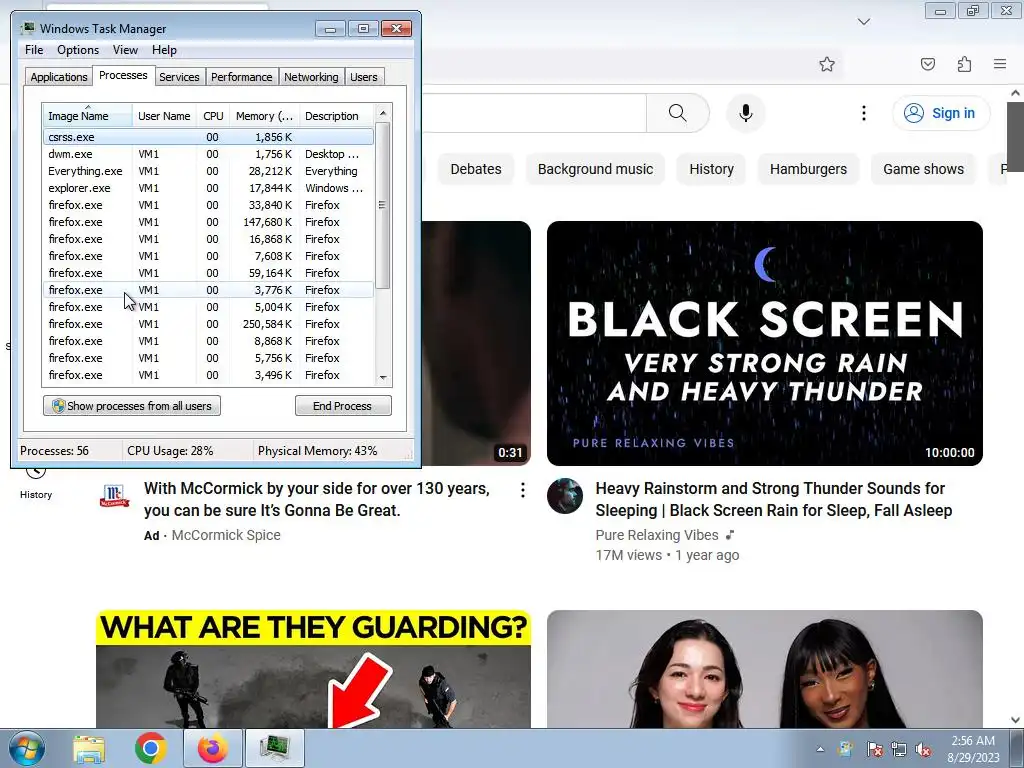This screenshot has height=768, width=1024.
Task: Open the File menu in Task Manager
Action: [x=34, y=50]
